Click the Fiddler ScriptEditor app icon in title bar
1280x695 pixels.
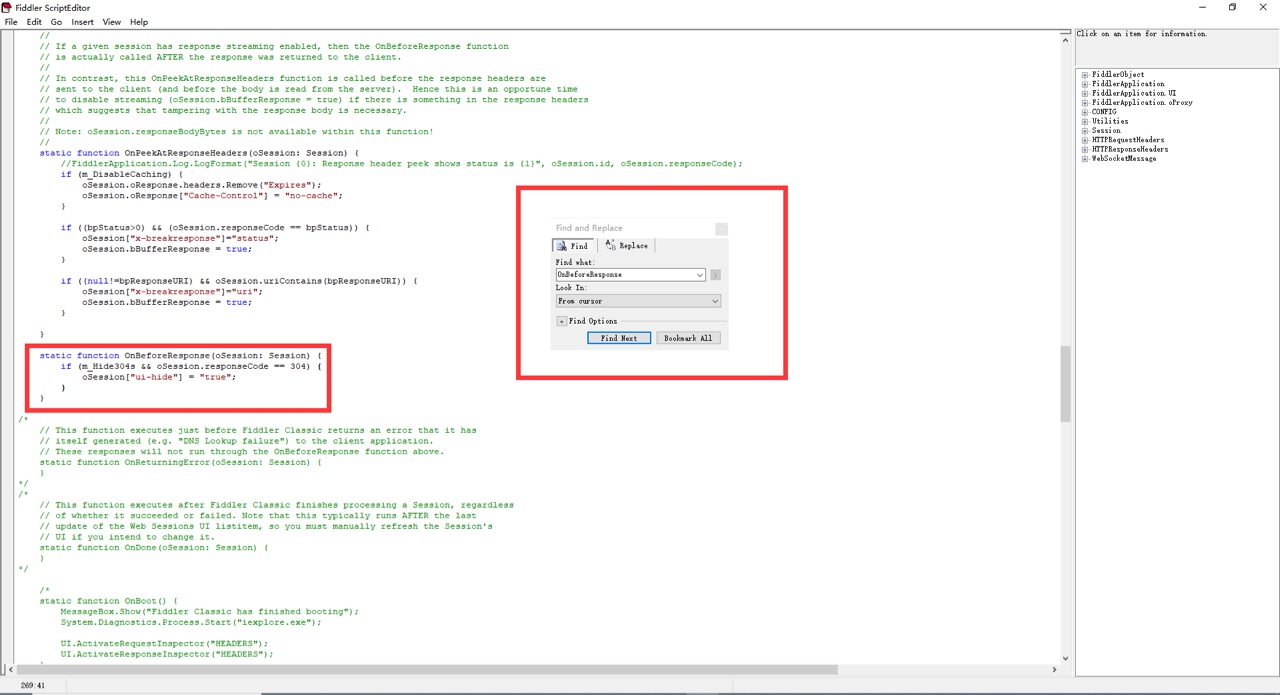[7, 7]
